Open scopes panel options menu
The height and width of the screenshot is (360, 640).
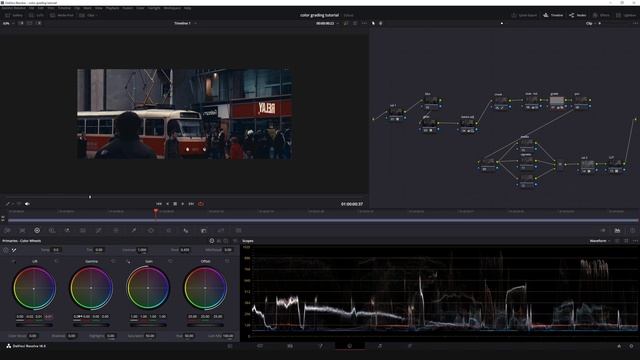coord(635,241)
